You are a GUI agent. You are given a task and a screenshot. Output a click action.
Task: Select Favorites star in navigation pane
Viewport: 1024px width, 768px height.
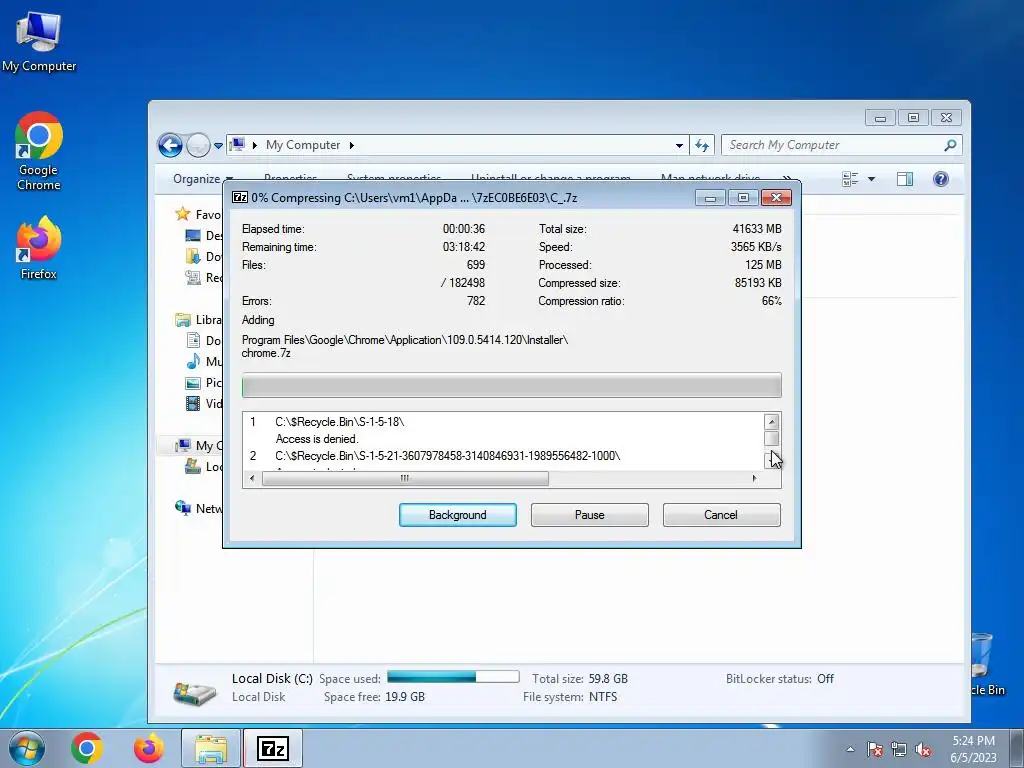(x=182, y=214)
